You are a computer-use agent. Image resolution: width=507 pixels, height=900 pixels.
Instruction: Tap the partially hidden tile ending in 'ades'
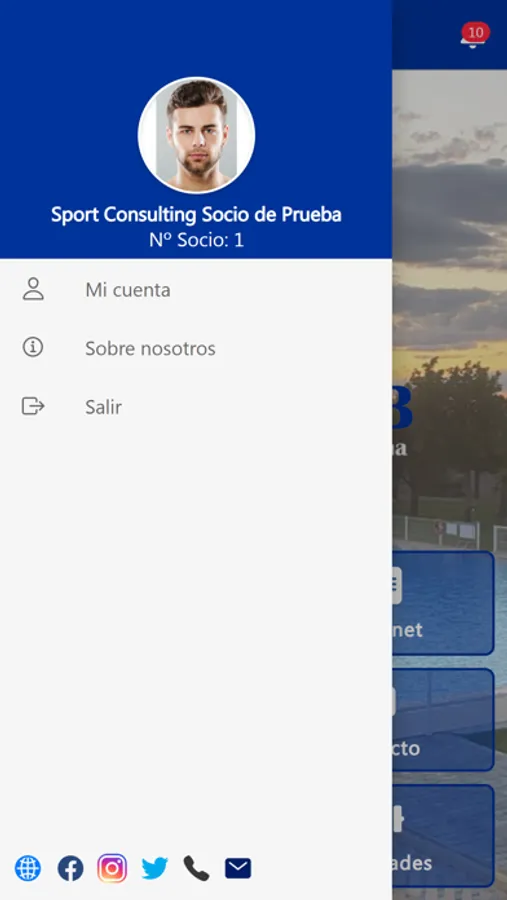(x=443, y=836)
